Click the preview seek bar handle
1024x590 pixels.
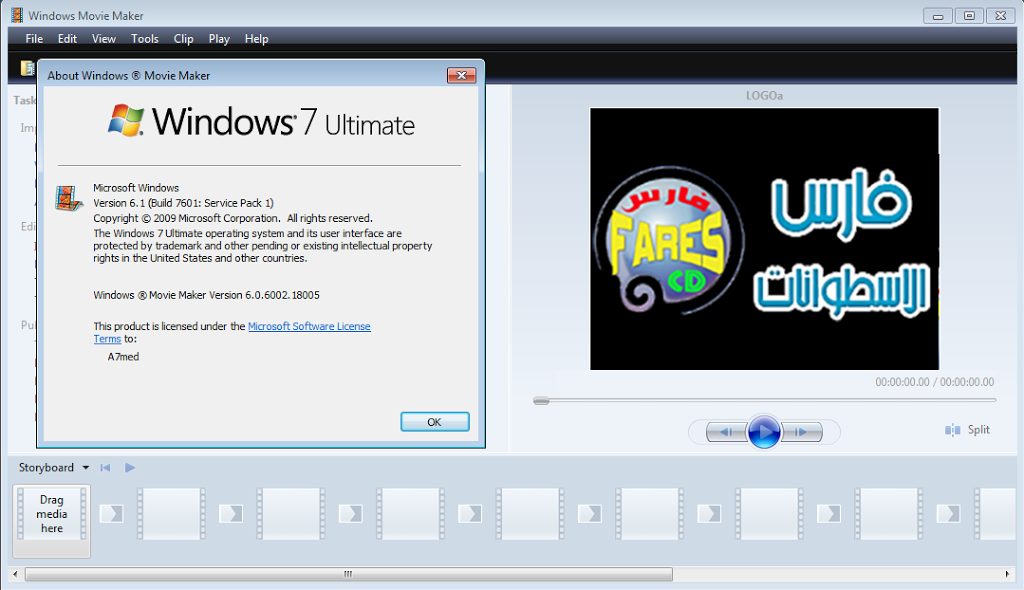point(541,401)
